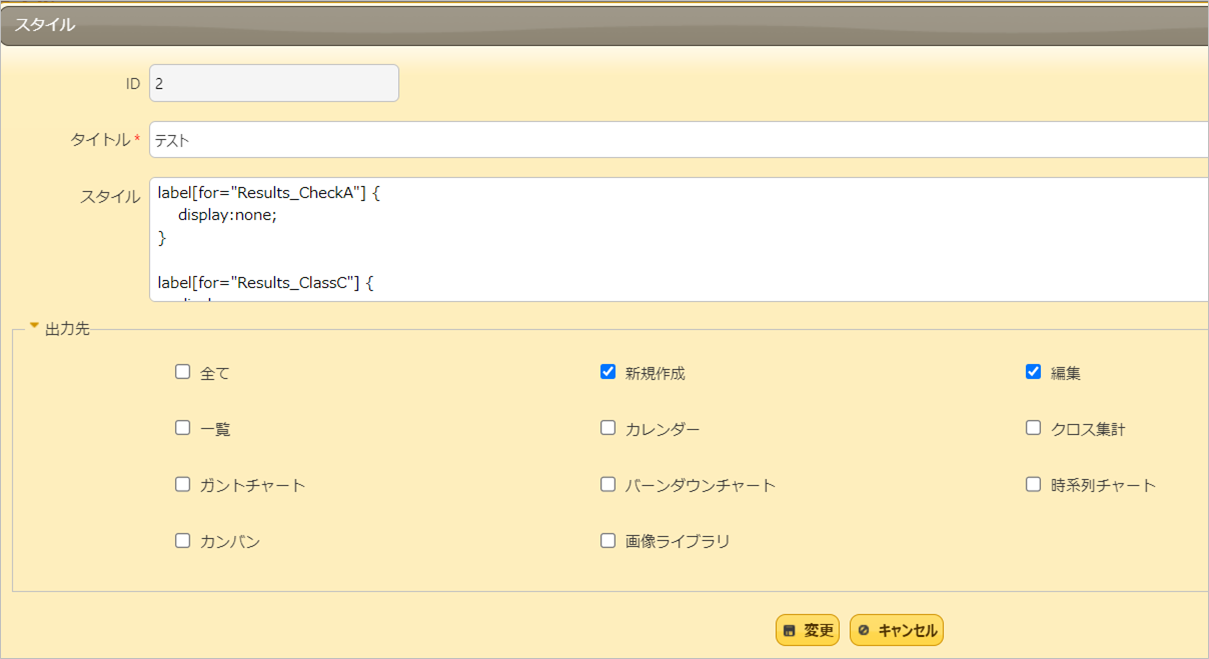1209x659 pixels.
Task: Check the ガントチャート checkbox
Action: [182, 483]
